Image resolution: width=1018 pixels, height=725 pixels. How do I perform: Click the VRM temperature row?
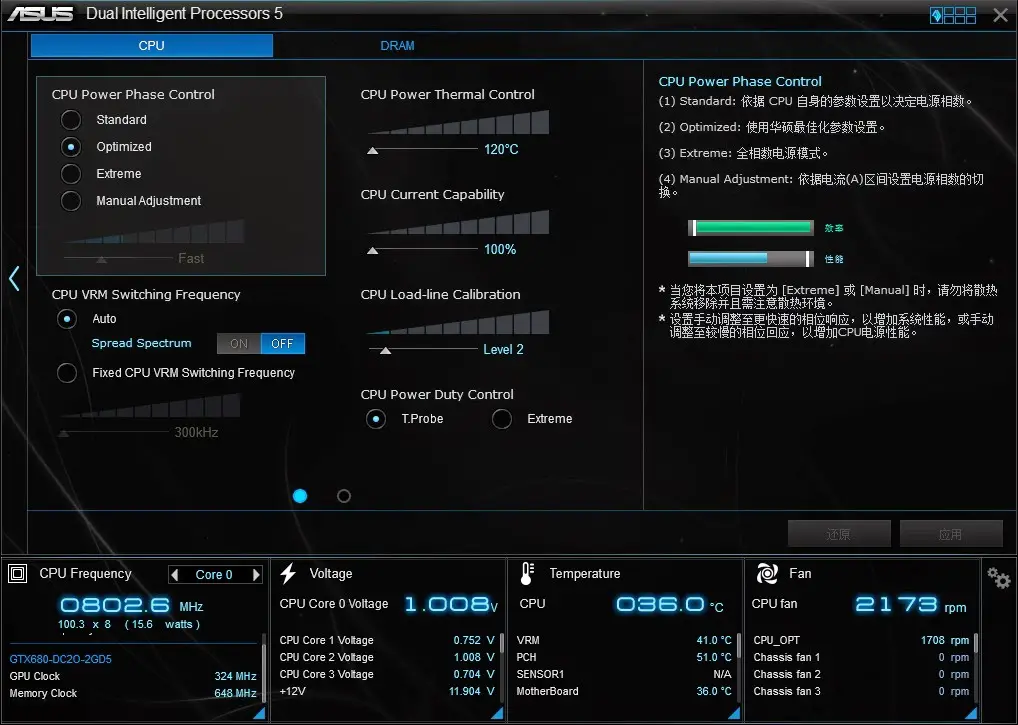[624, 640]
